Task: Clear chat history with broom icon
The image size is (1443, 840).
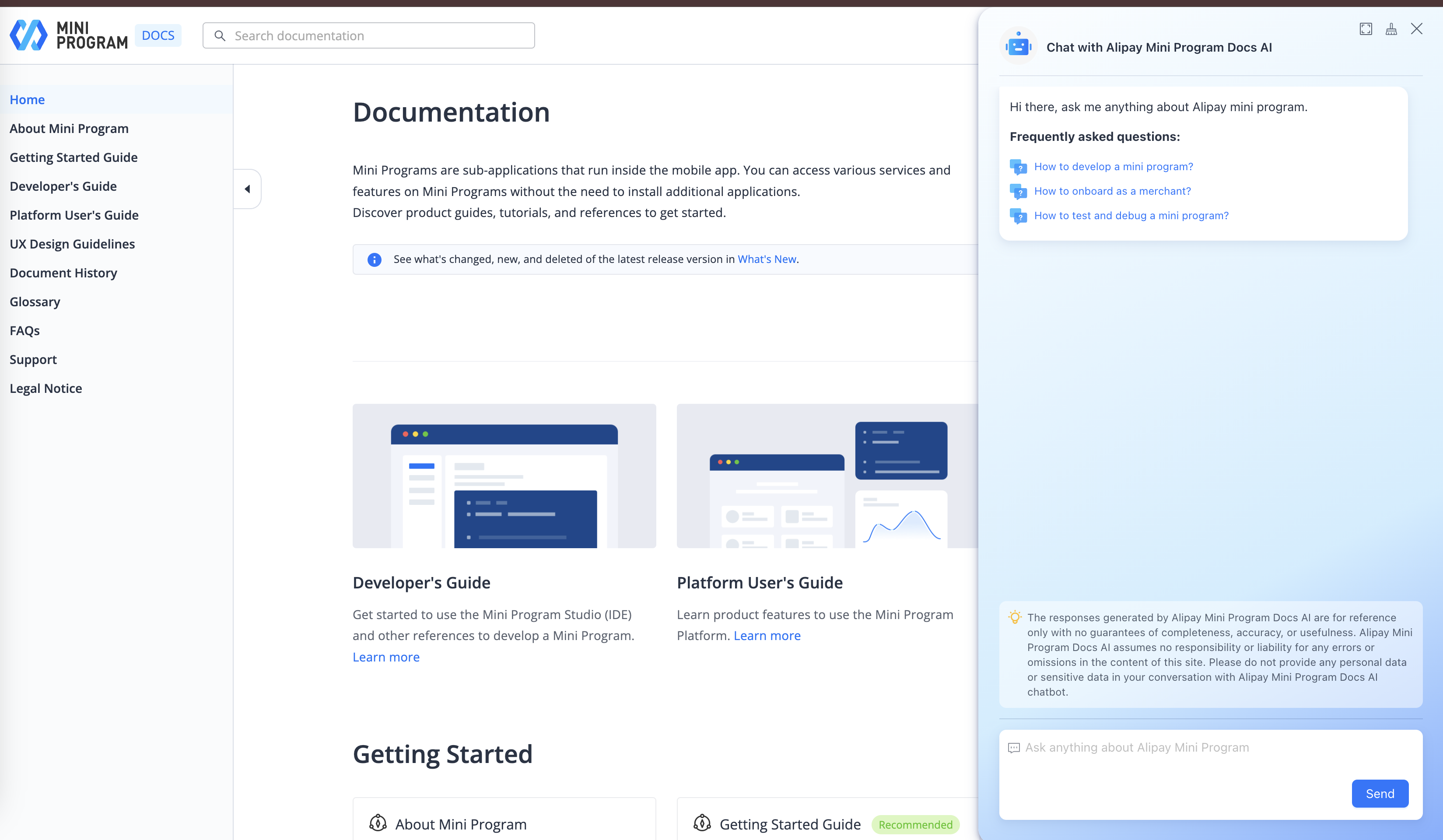Action: pos(1391,29)
